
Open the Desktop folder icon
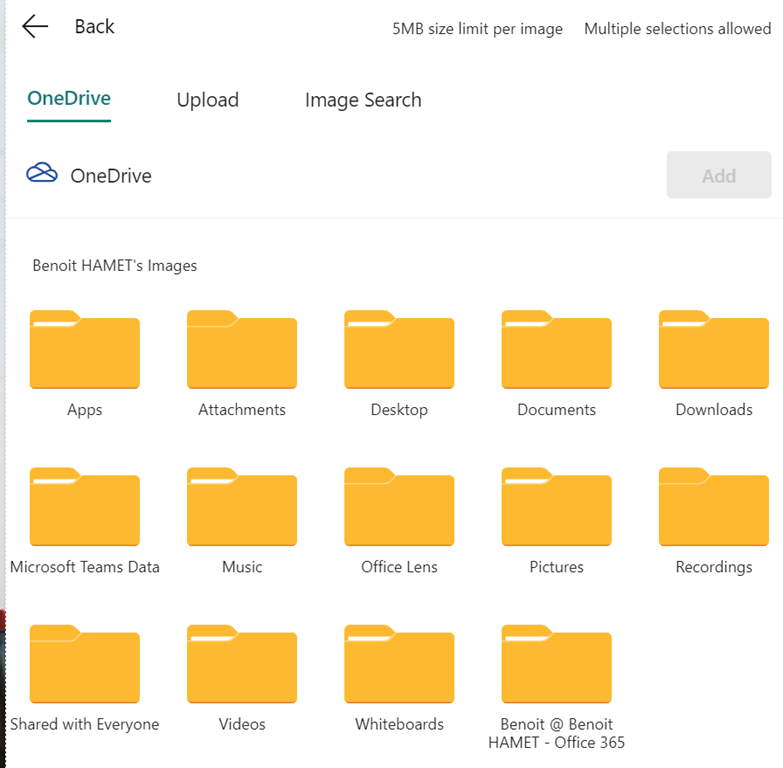point(399,350)
